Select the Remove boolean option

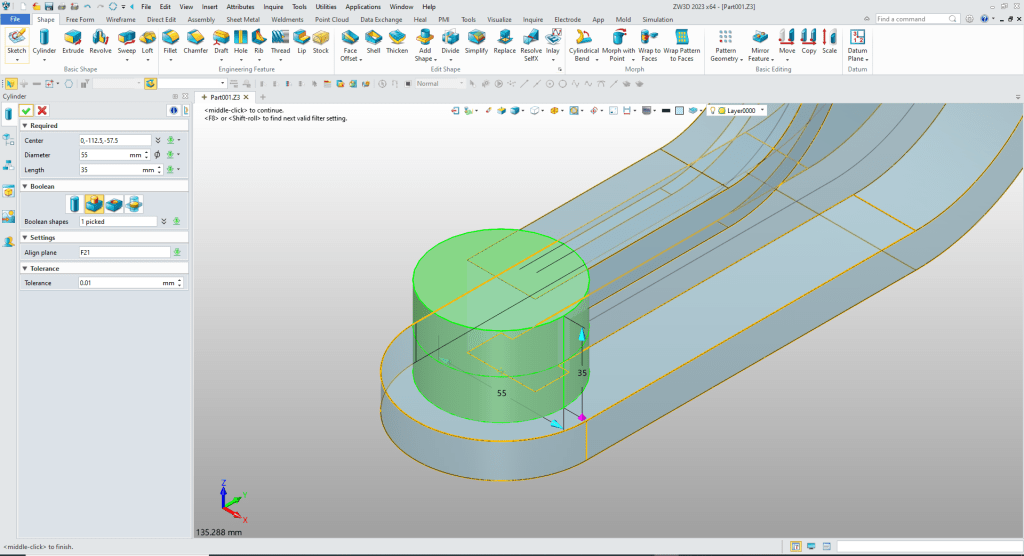(x=116, y=204)
